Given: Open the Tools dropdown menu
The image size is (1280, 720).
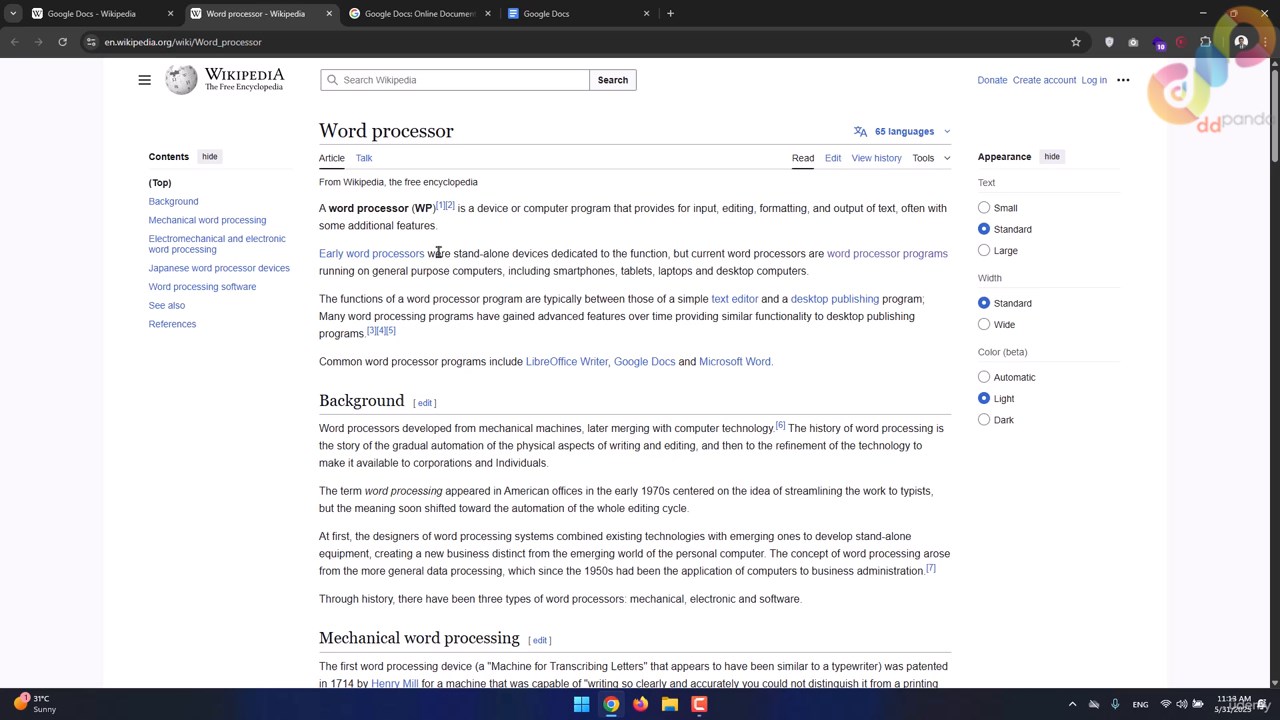Looking at the screenshot, I should tap(931, 158).
